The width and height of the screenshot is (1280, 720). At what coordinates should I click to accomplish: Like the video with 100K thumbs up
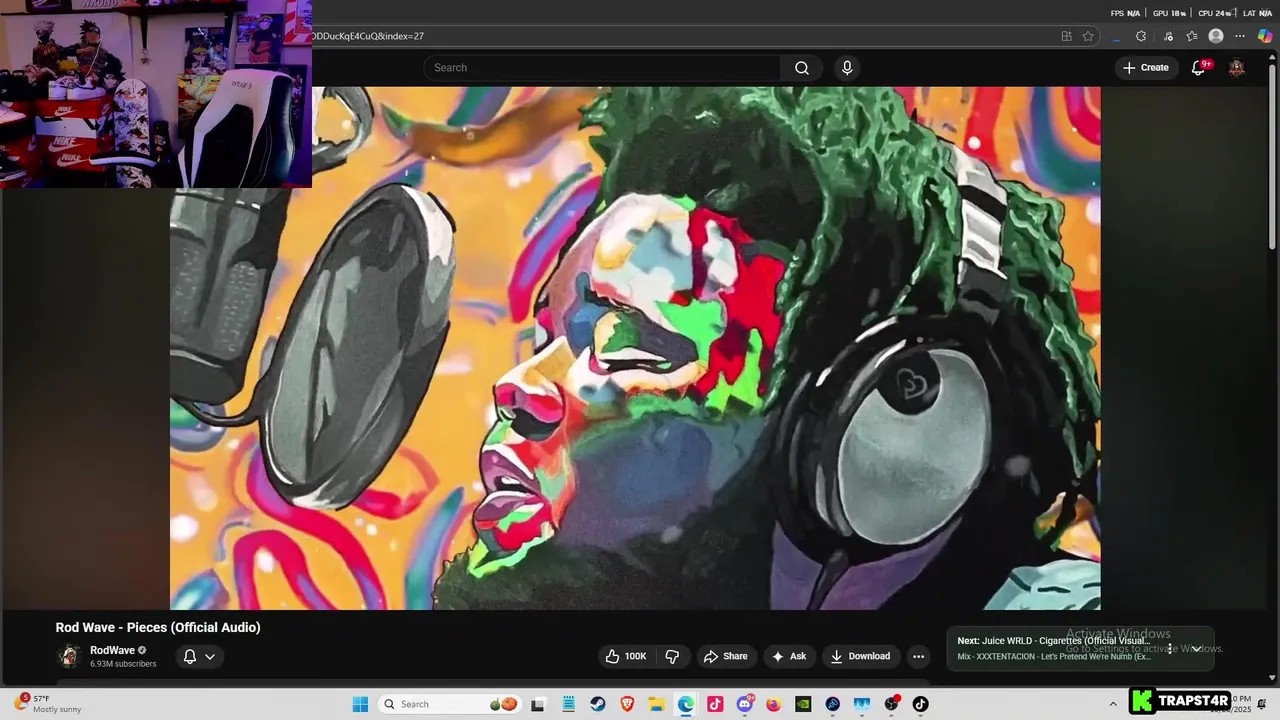click(x=625, y=656)
